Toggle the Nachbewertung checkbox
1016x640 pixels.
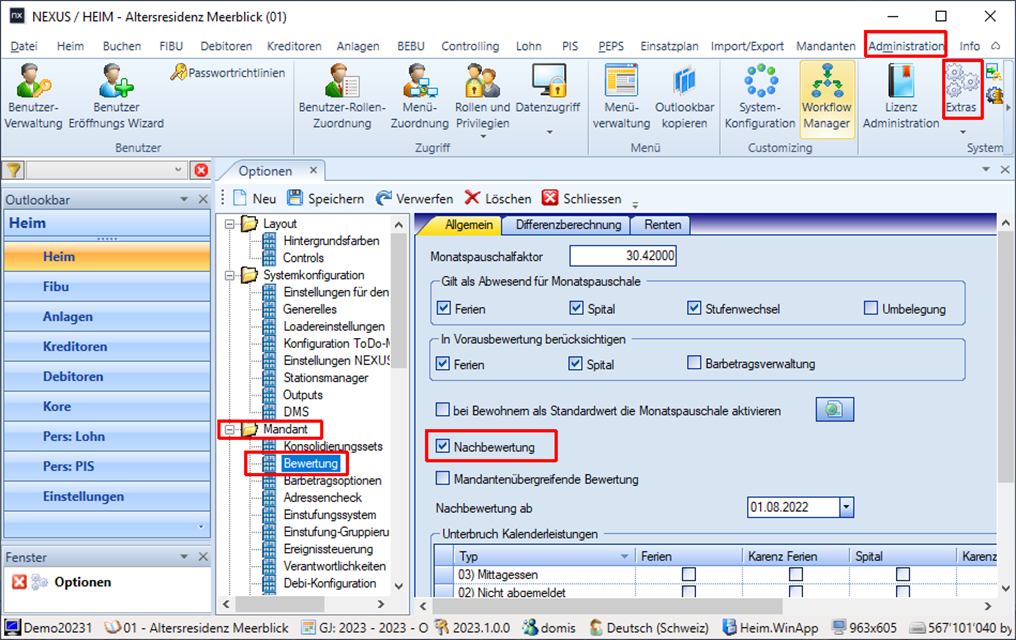point(443,446)
